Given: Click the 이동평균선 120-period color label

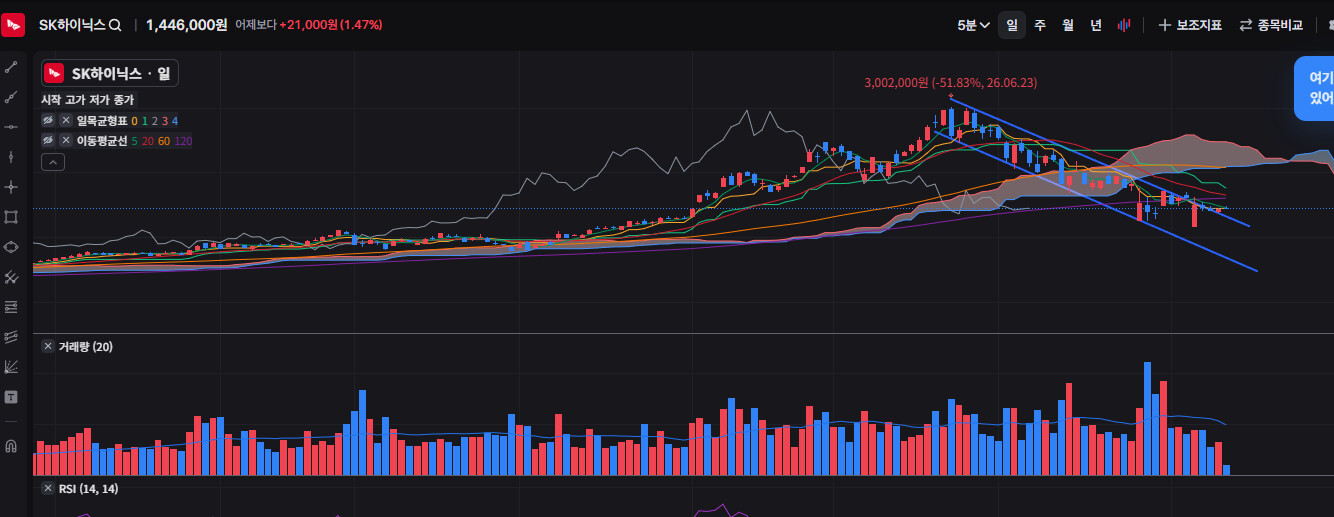Looking at the screenshot, I should [x=183, y=141].
